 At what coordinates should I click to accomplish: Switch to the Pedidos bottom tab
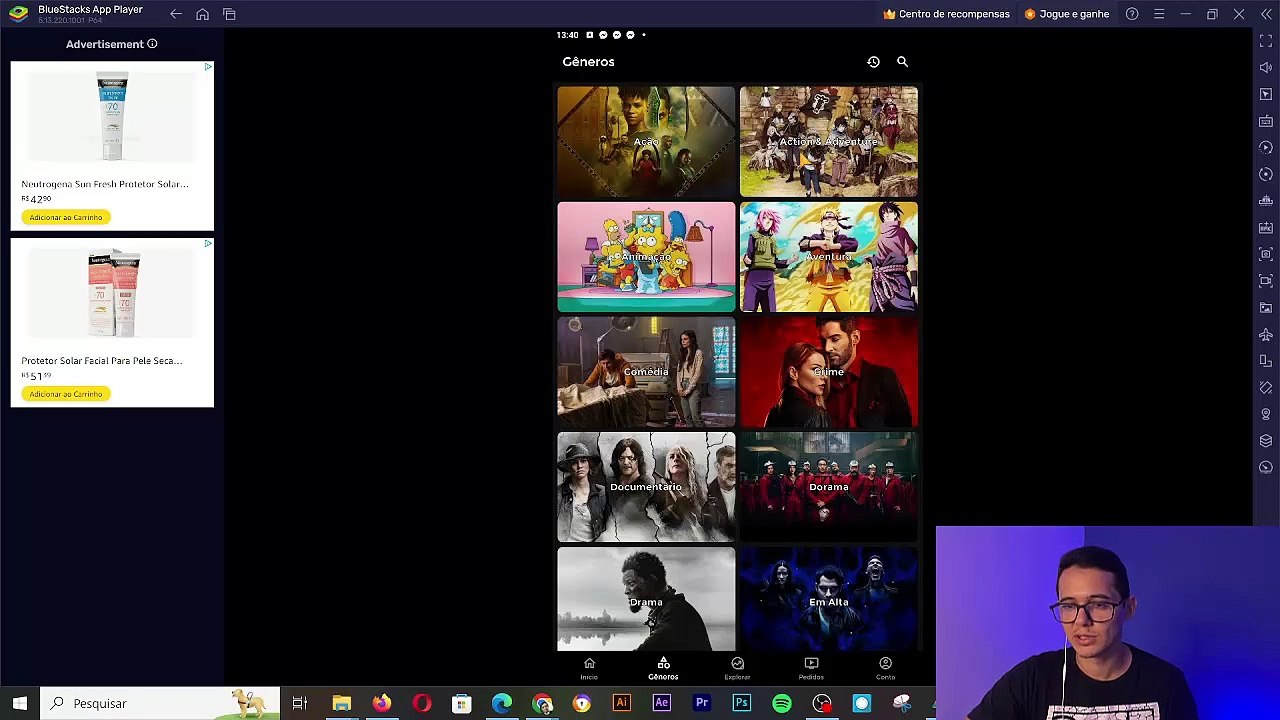coord(811,668)
